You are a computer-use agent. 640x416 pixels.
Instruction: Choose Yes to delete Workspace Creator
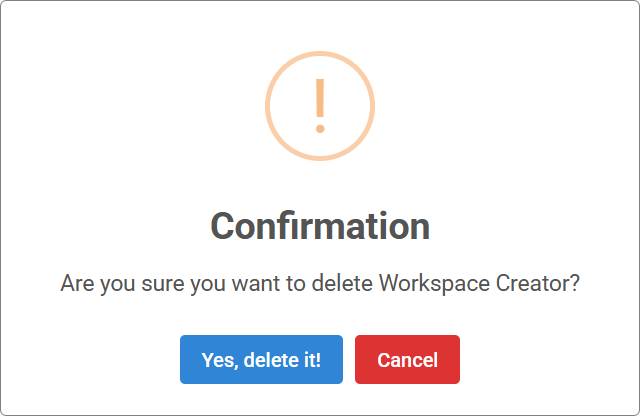pos(261,359)
